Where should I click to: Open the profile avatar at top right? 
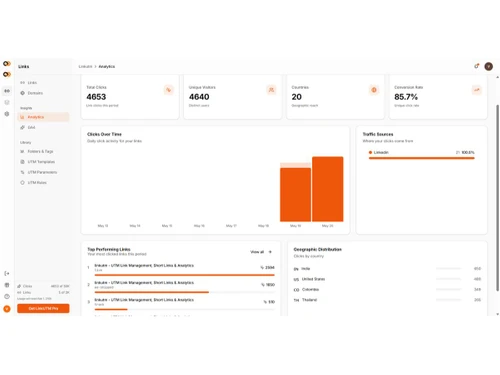(x=489, y=66)
